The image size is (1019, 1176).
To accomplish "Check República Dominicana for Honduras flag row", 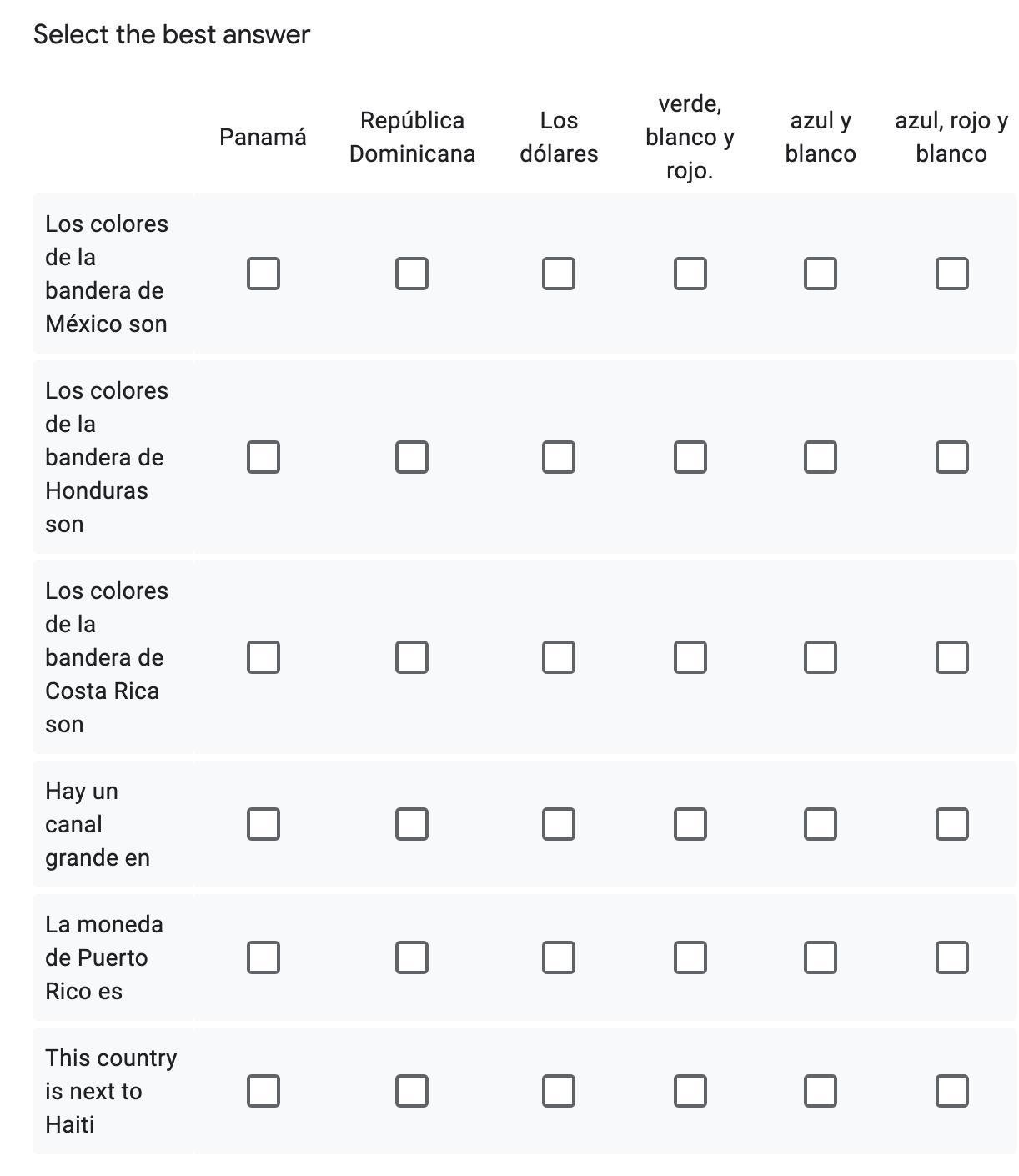I will click(x=412, y=457).
